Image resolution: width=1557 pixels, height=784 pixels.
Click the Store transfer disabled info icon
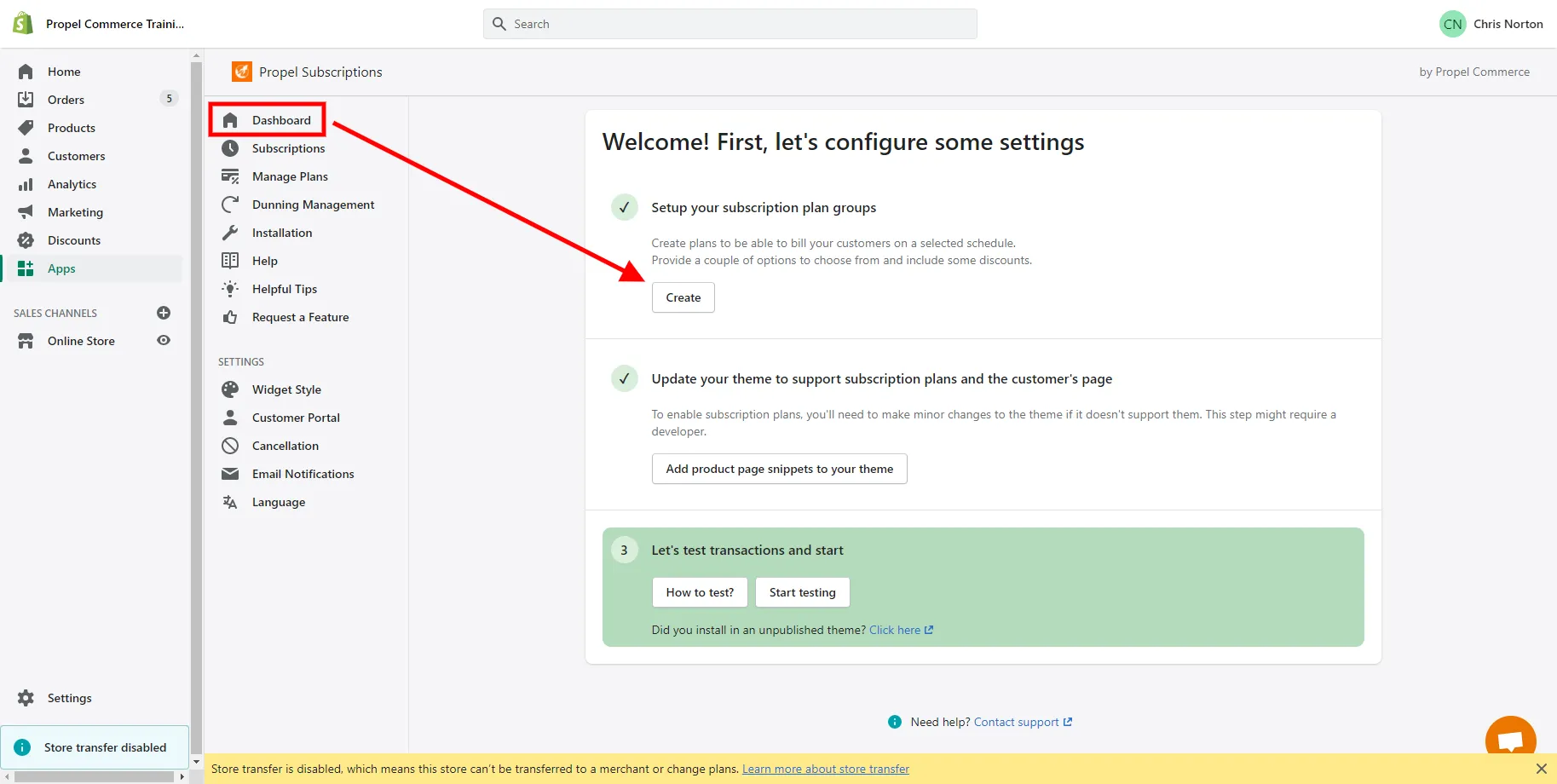click(x=23, y=747)
